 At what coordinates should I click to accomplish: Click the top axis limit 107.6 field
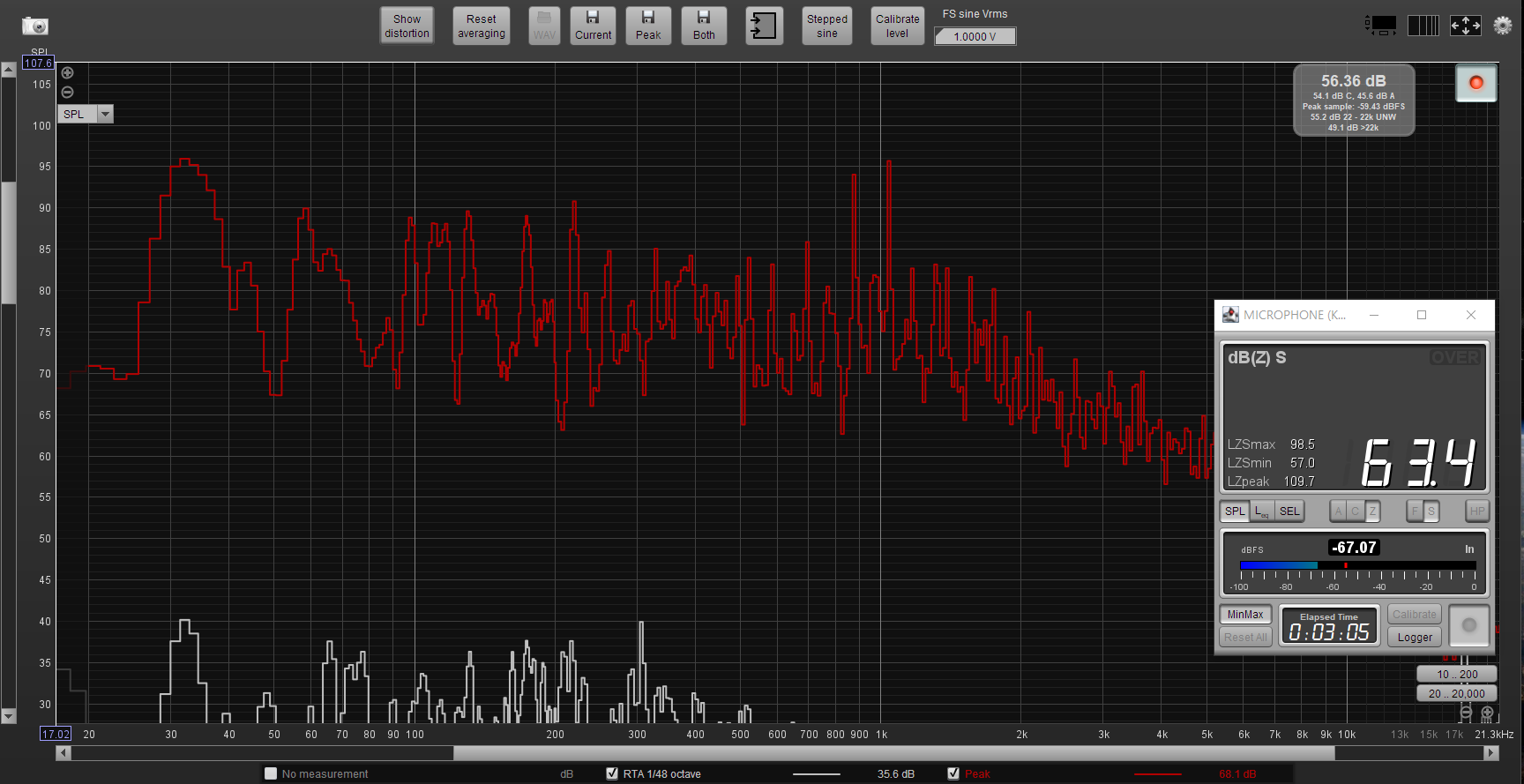38,63
